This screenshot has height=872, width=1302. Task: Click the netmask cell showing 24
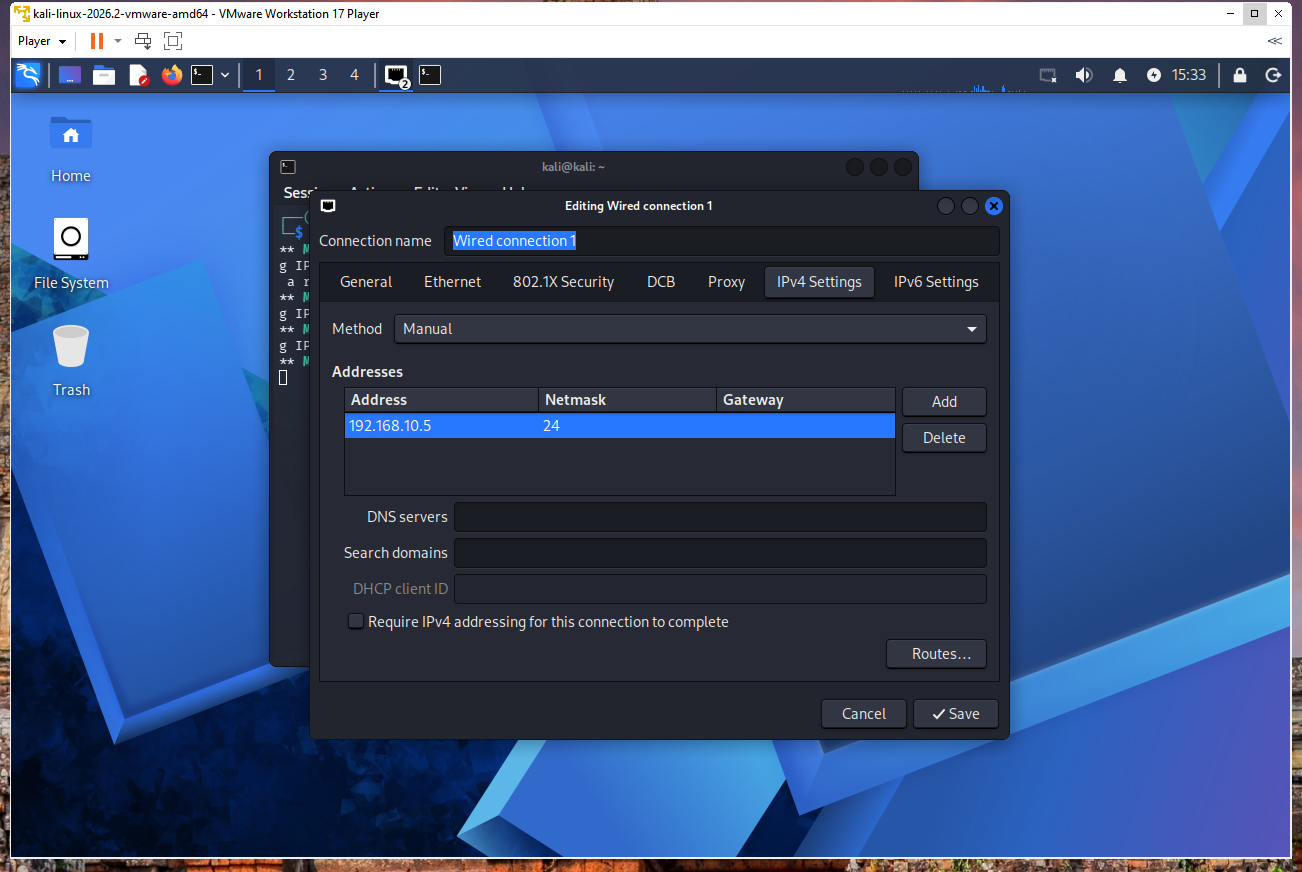pos(627,426)
